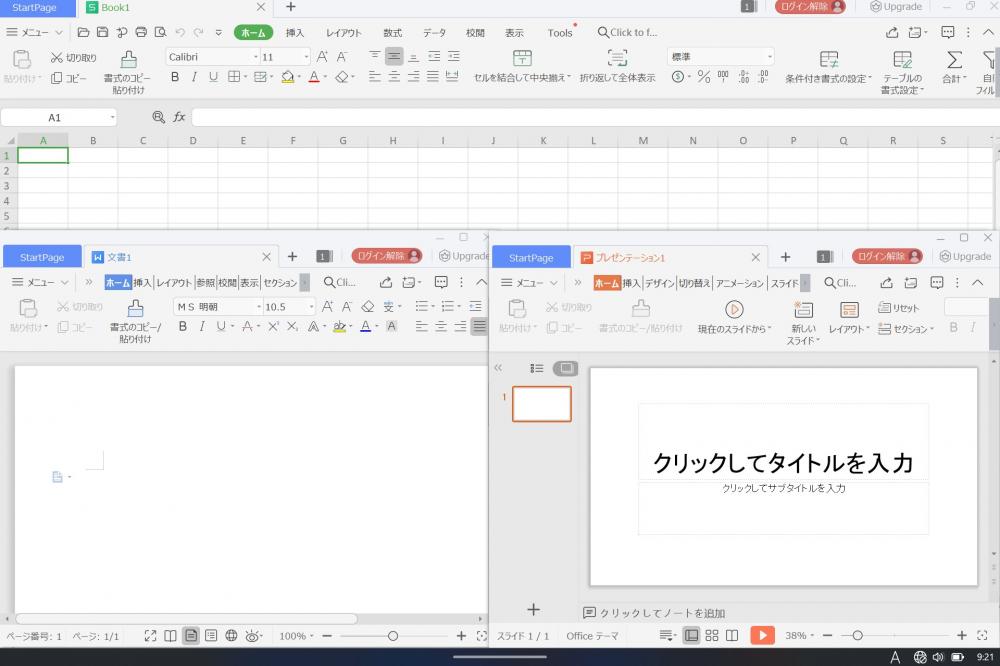This screenshot has height=666, width=1000.
Task: Toggle center horizontal alignment in the spreadsheet
Action: coord(394,77)
